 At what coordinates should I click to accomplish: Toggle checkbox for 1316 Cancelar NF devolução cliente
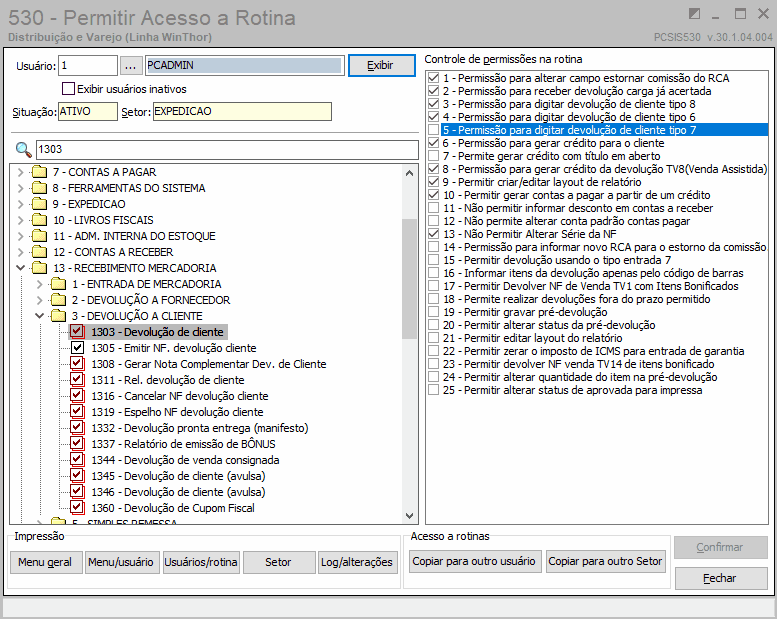click(77, 395)
